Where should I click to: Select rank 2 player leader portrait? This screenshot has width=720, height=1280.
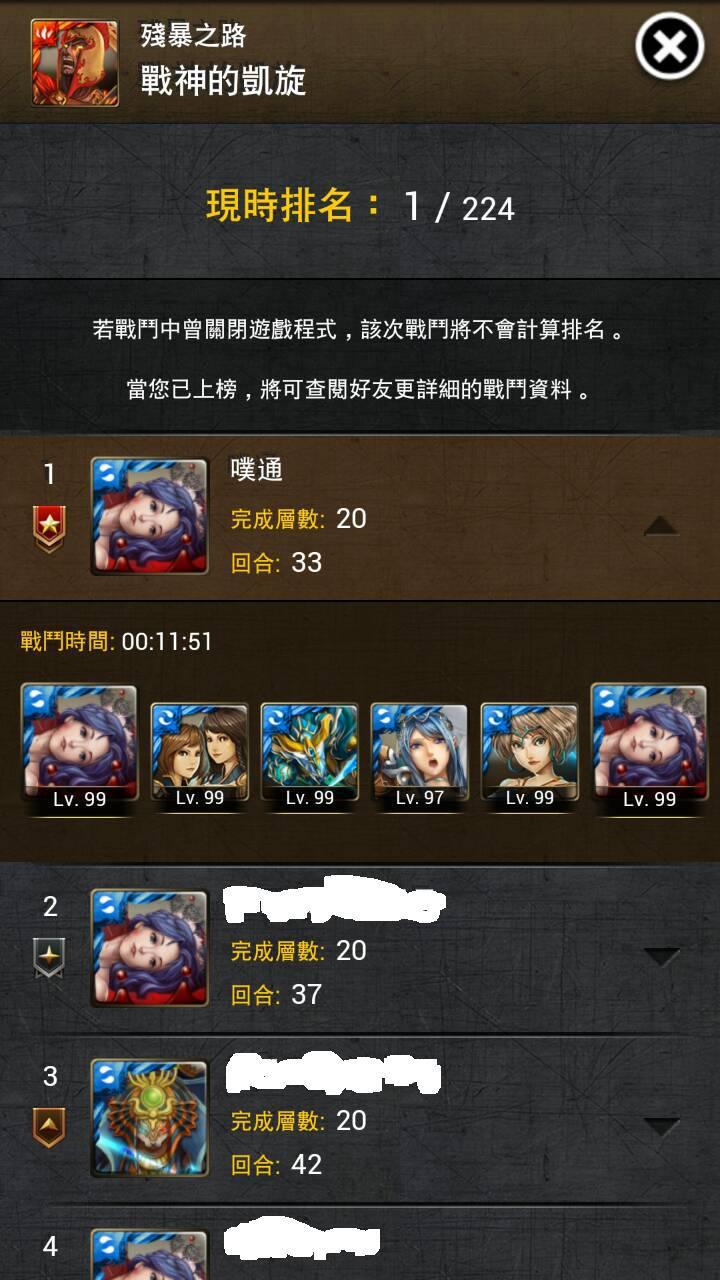[x=149, y=948]
